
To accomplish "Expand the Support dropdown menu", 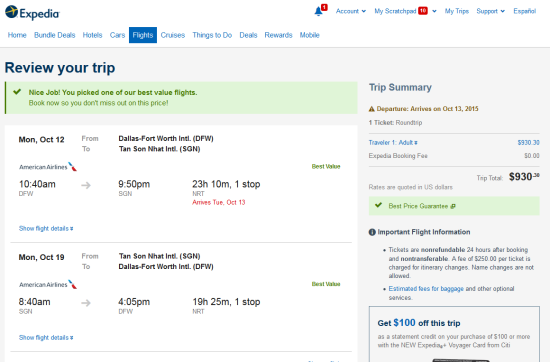I will tap(490, 11).
